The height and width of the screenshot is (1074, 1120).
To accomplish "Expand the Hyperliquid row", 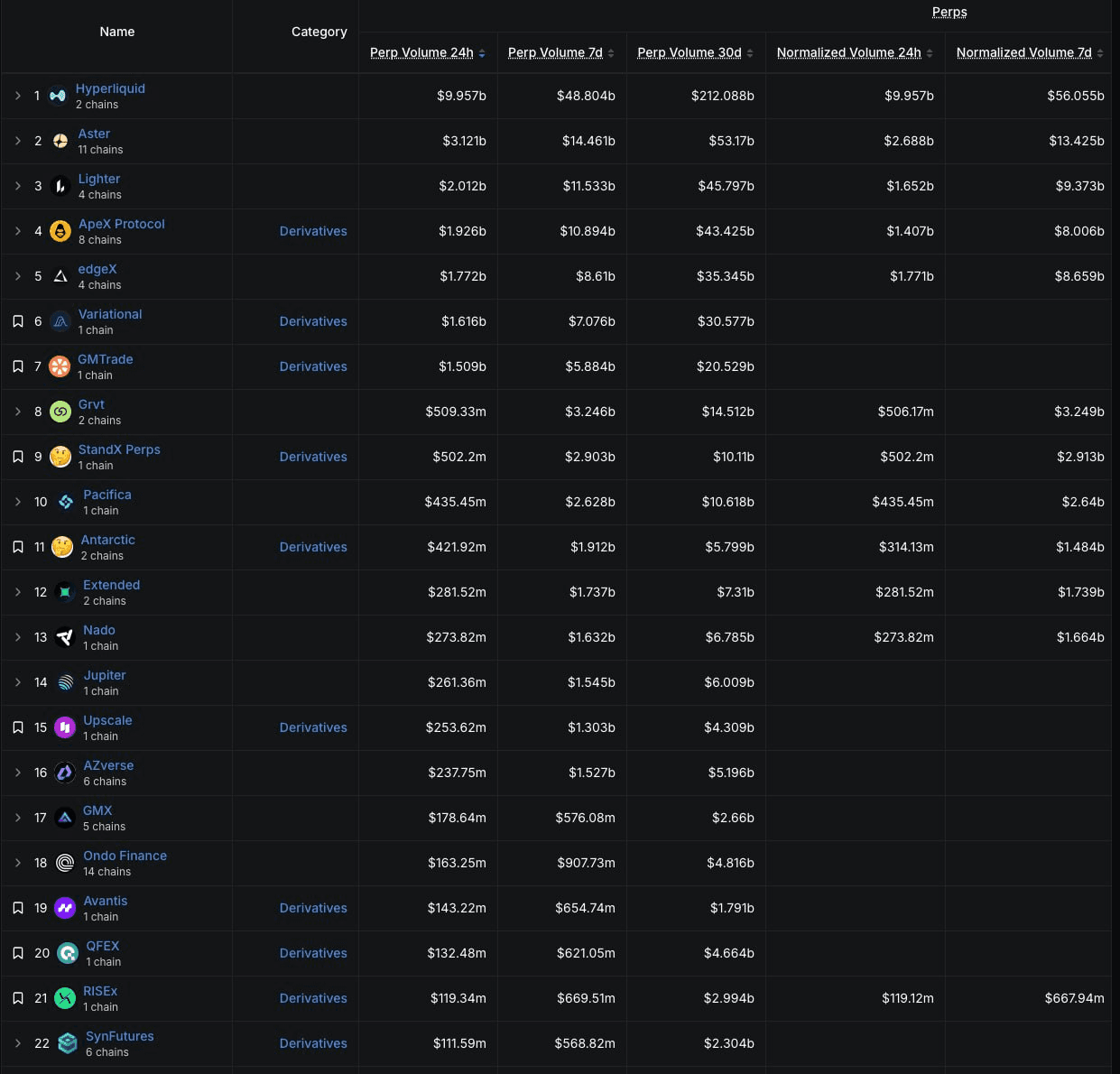I will (17, 96).
